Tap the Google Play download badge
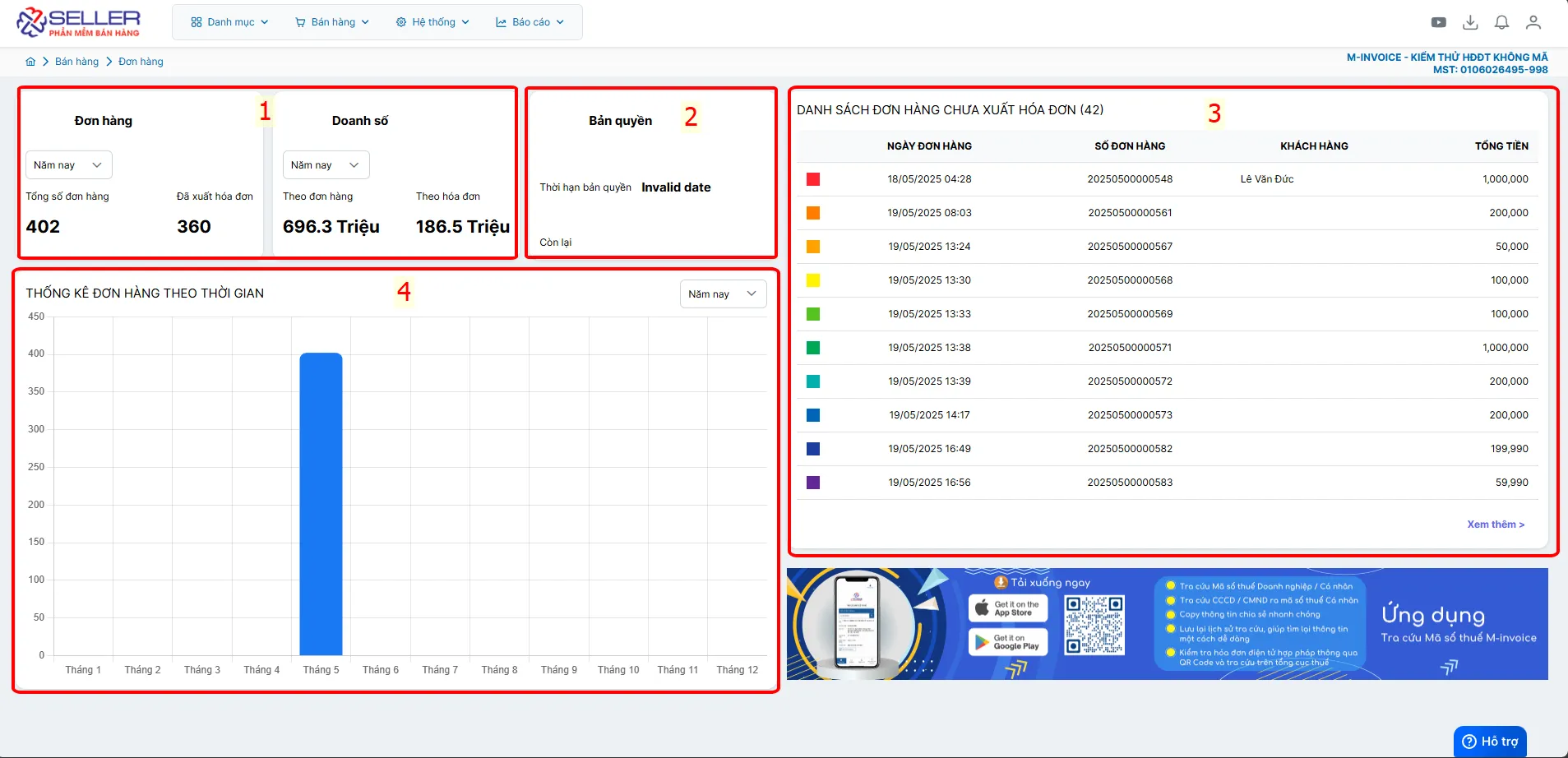This screenshot has width=1568, height=758. point(1008,642)
